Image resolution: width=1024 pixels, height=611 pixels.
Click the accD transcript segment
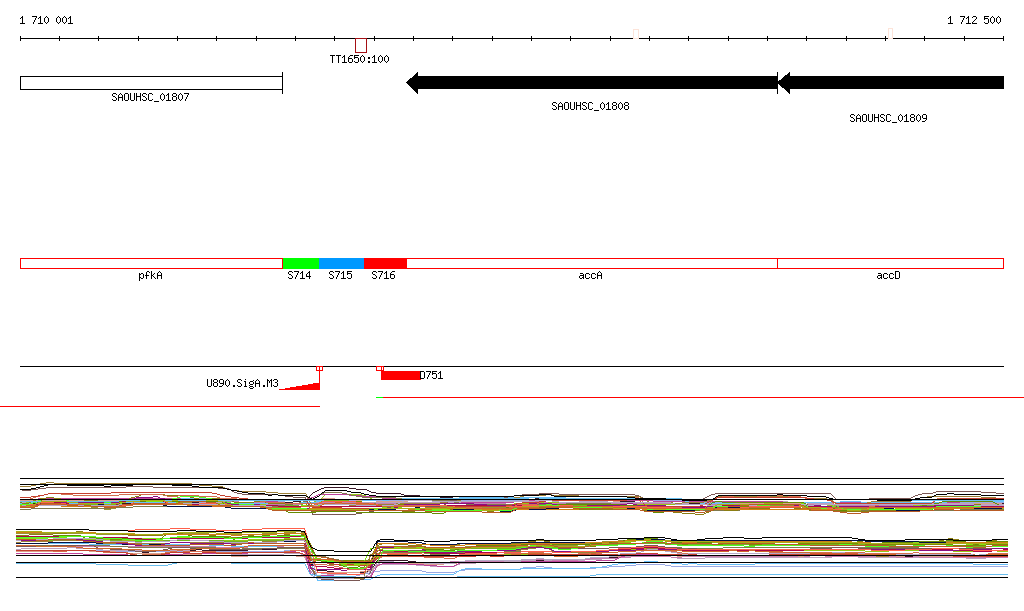(x=890, y=263)
